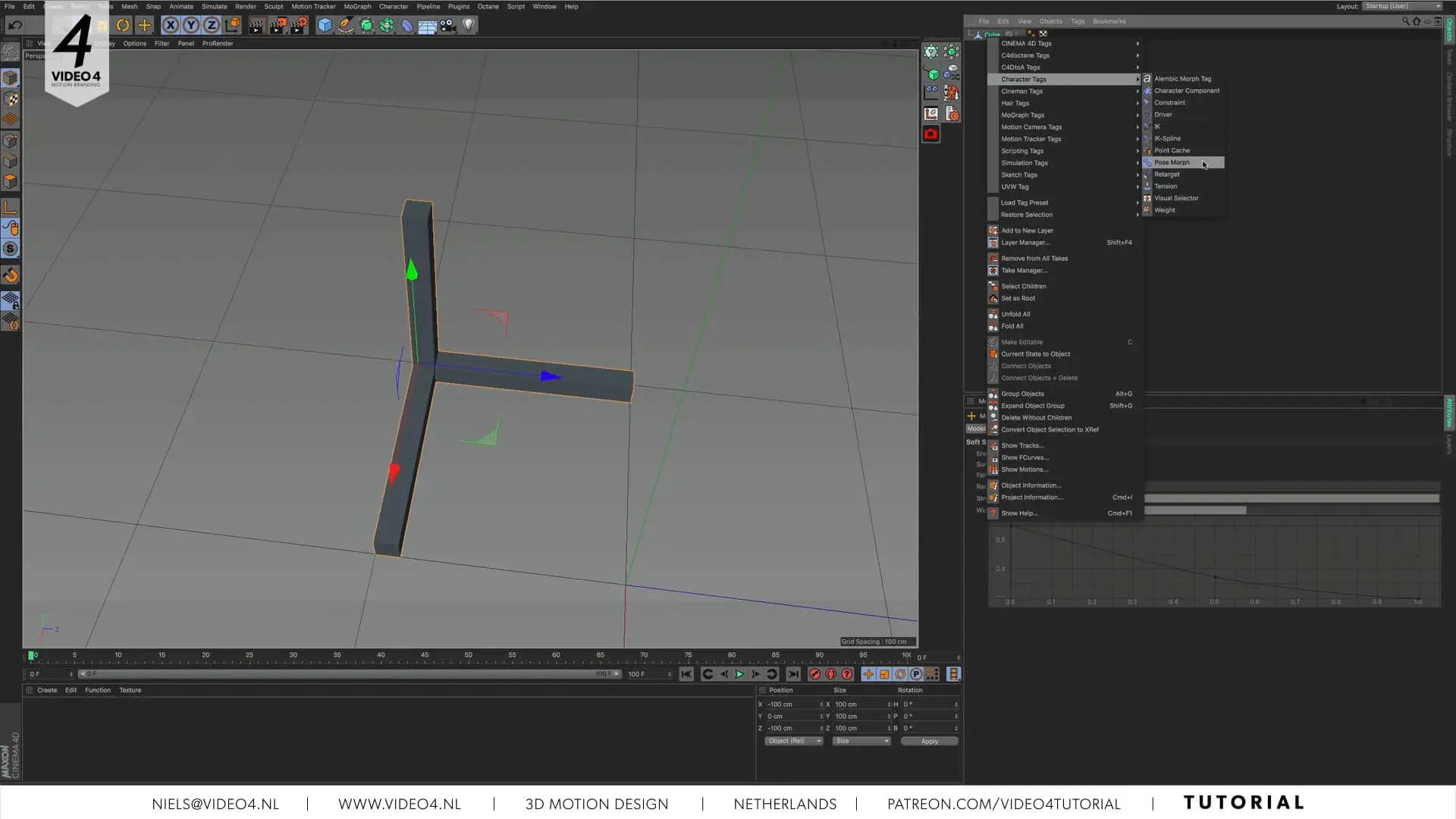
Task: Open viewport Filter menu
Action: click(x=162, y=43)
